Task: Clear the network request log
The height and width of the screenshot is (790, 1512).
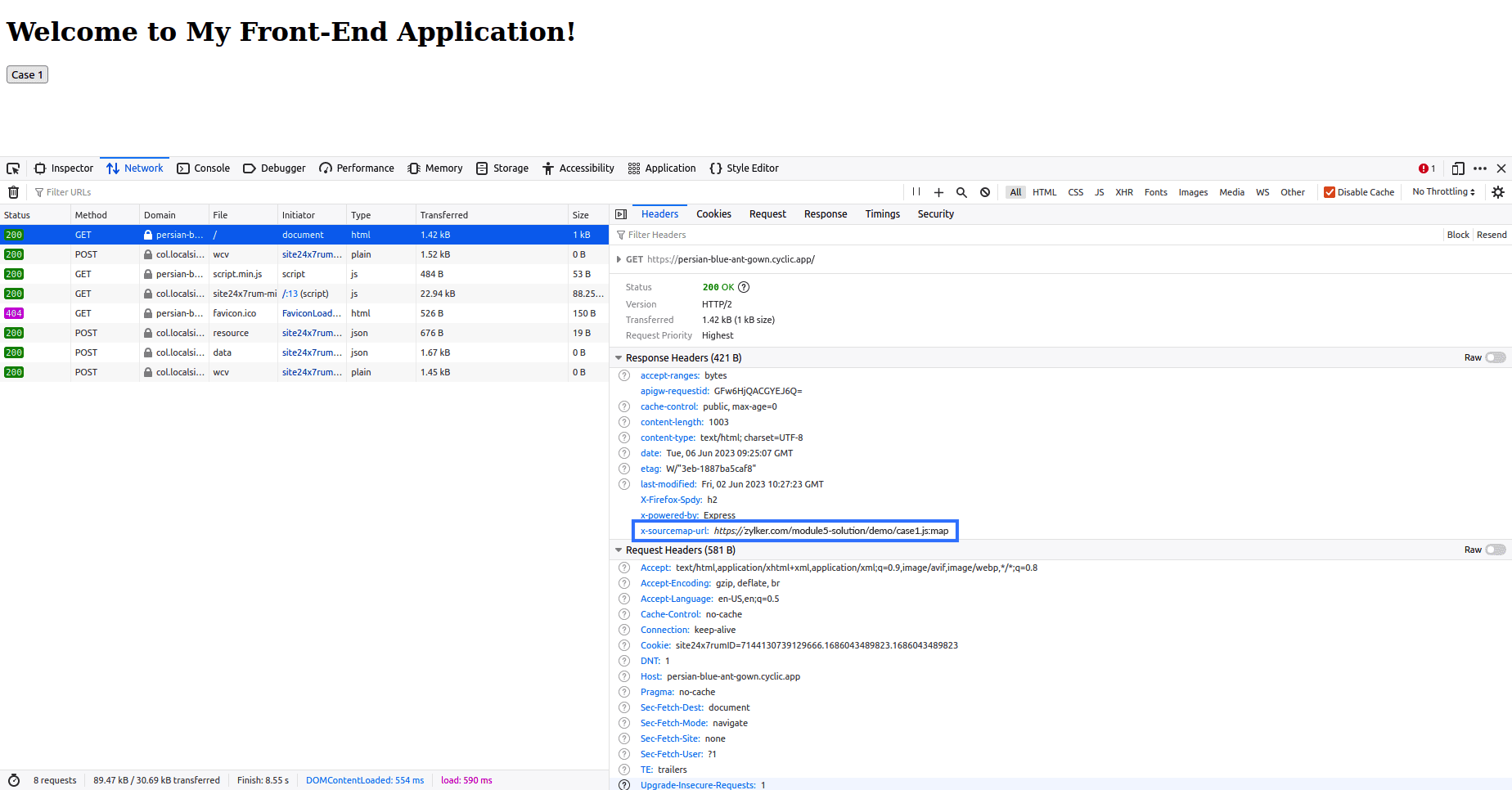Action: point(13,191)
